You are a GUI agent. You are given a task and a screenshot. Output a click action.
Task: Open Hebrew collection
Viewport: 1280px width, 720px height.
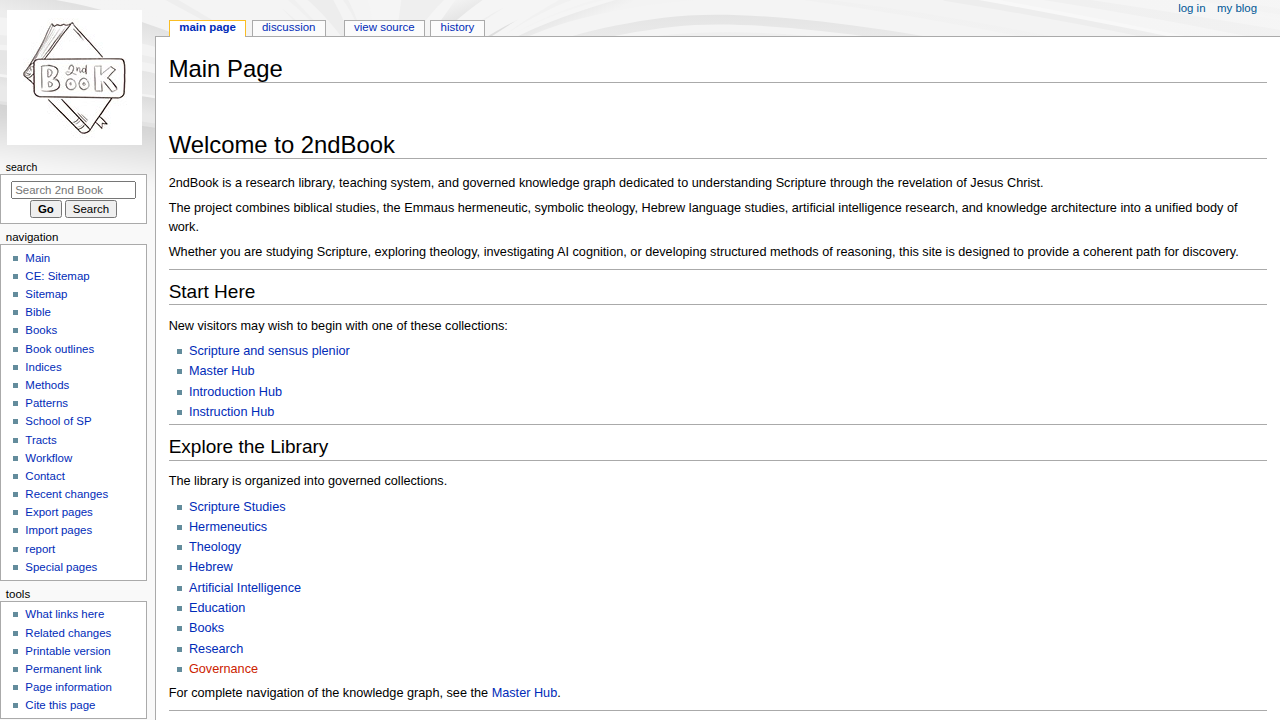[211, 567]
